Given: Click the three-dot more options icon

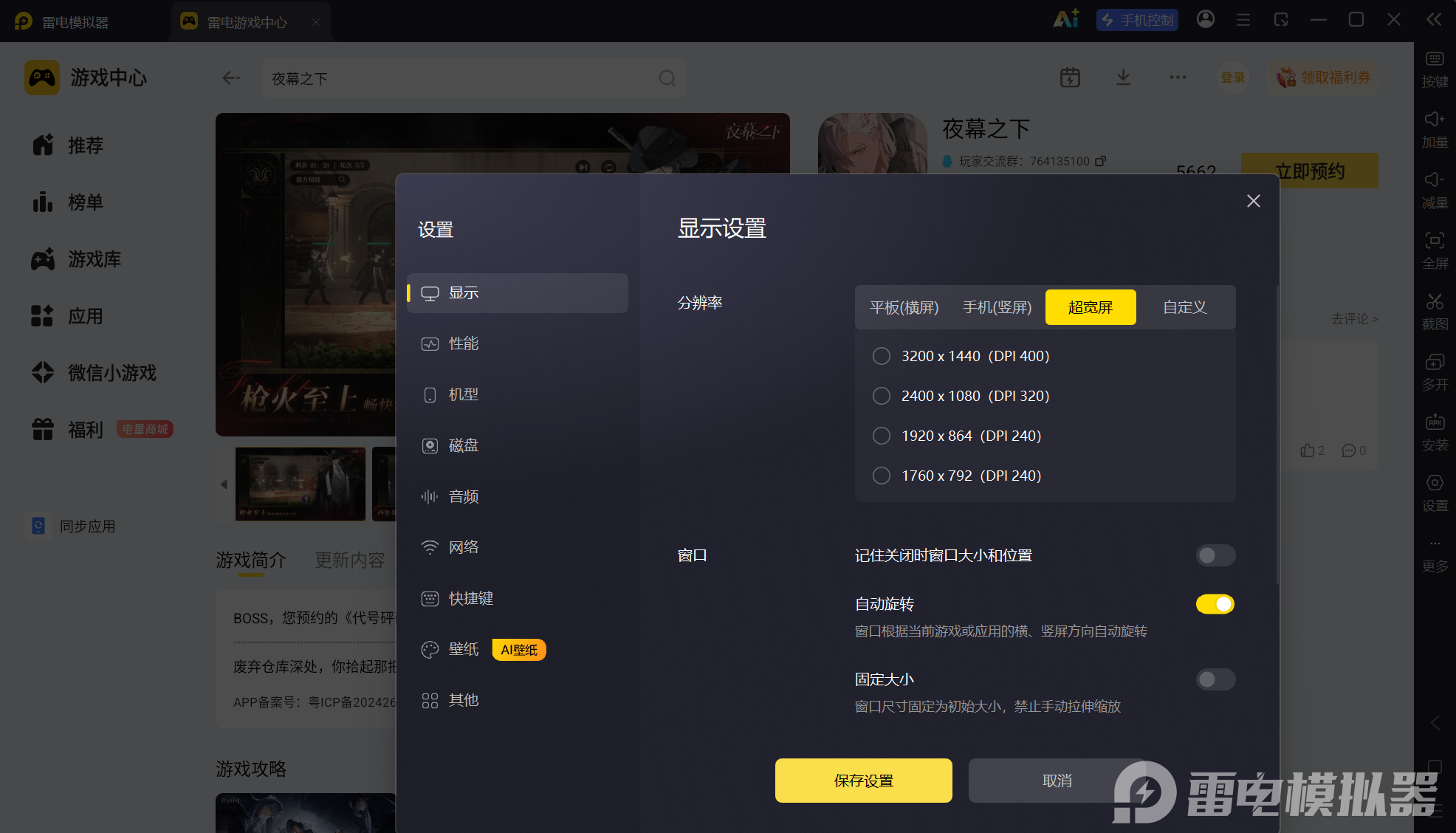Looking at the screenshot, I should pos(1178,78).
